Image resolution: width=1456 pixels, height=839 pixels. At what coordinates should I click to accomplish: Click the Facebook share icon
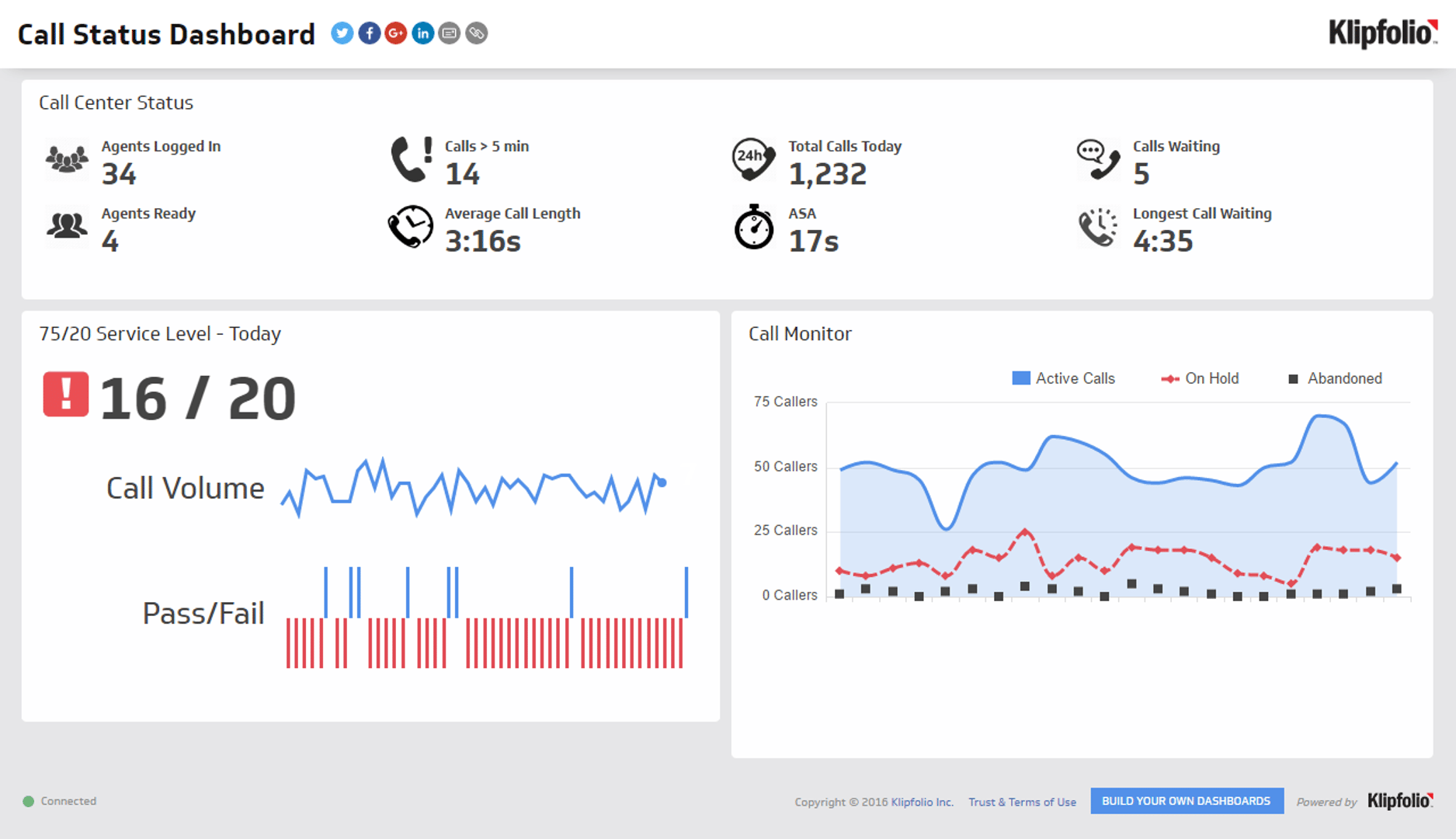coord(369,33)
